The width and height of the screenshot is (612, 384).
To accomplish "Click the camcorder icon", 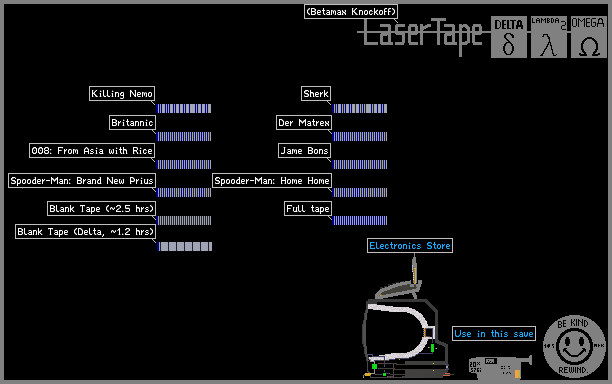I will (500, 367).
